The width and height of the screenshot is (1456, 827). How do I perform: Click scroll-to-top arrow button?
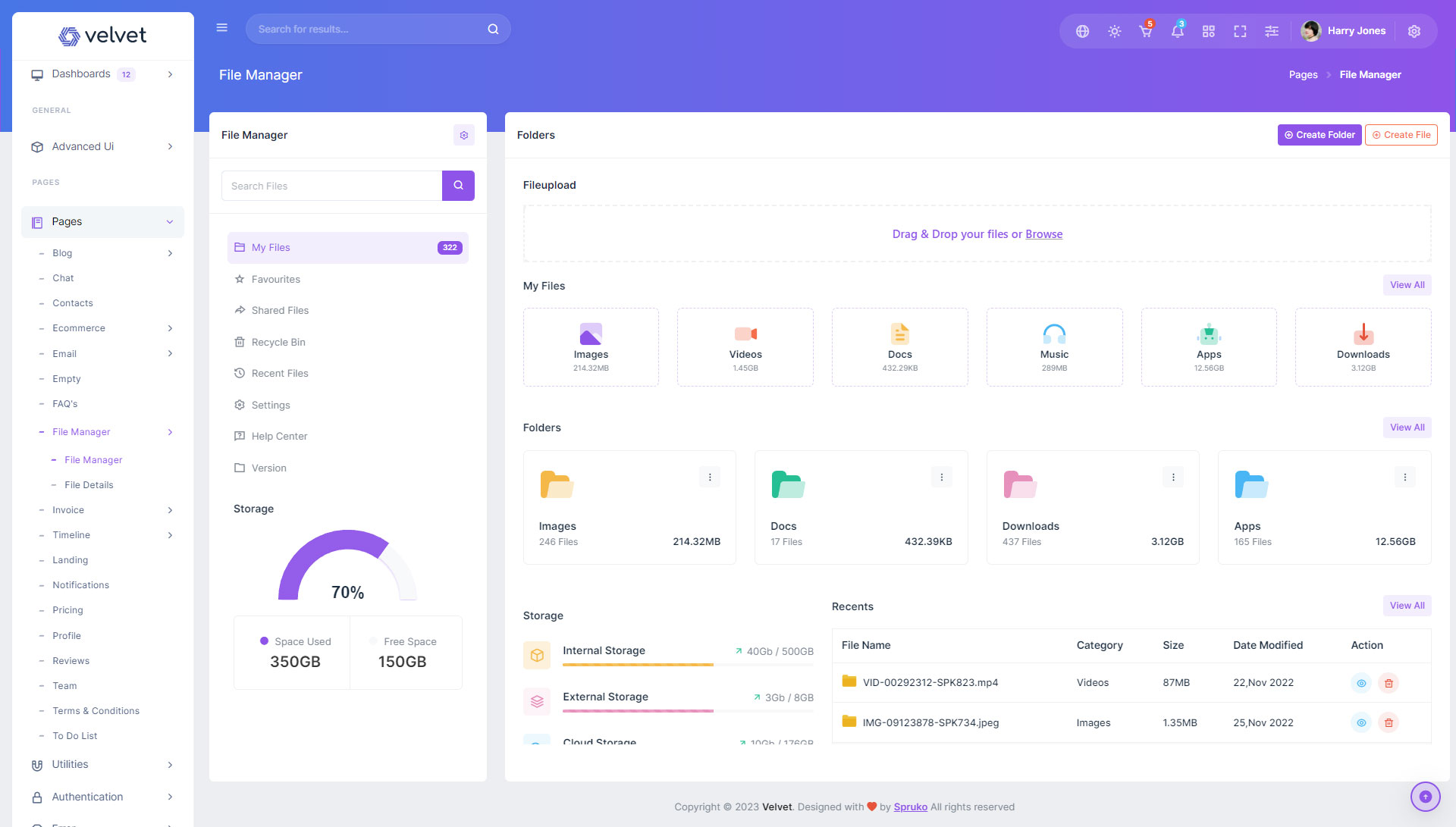click(x=1425, y=797)
